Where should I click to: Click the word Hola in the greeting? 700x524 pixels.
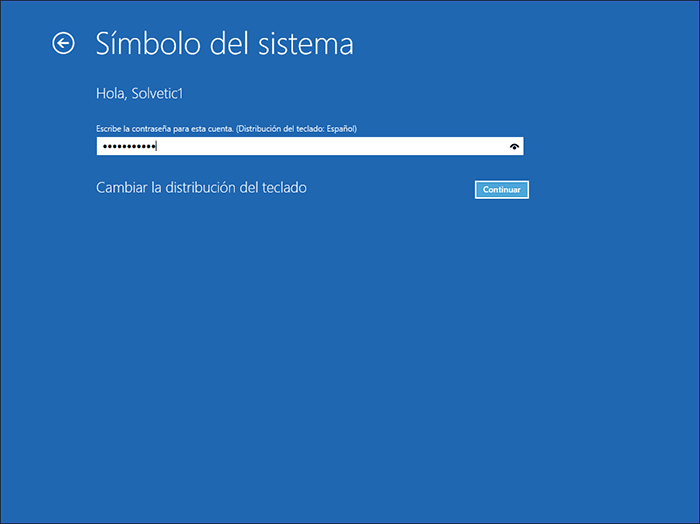click(x=109, y=94)
